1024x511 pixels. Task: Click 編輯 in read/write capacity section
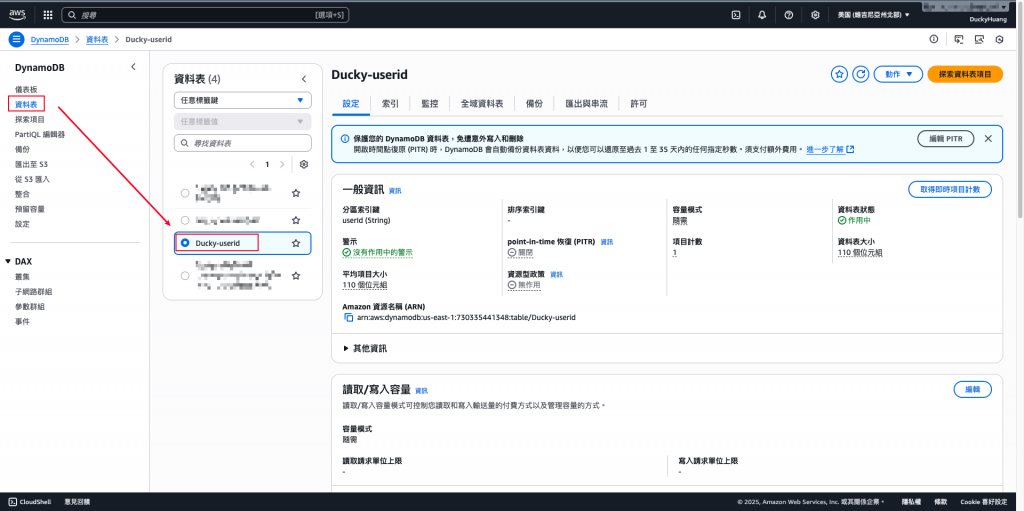coord(973,389)
